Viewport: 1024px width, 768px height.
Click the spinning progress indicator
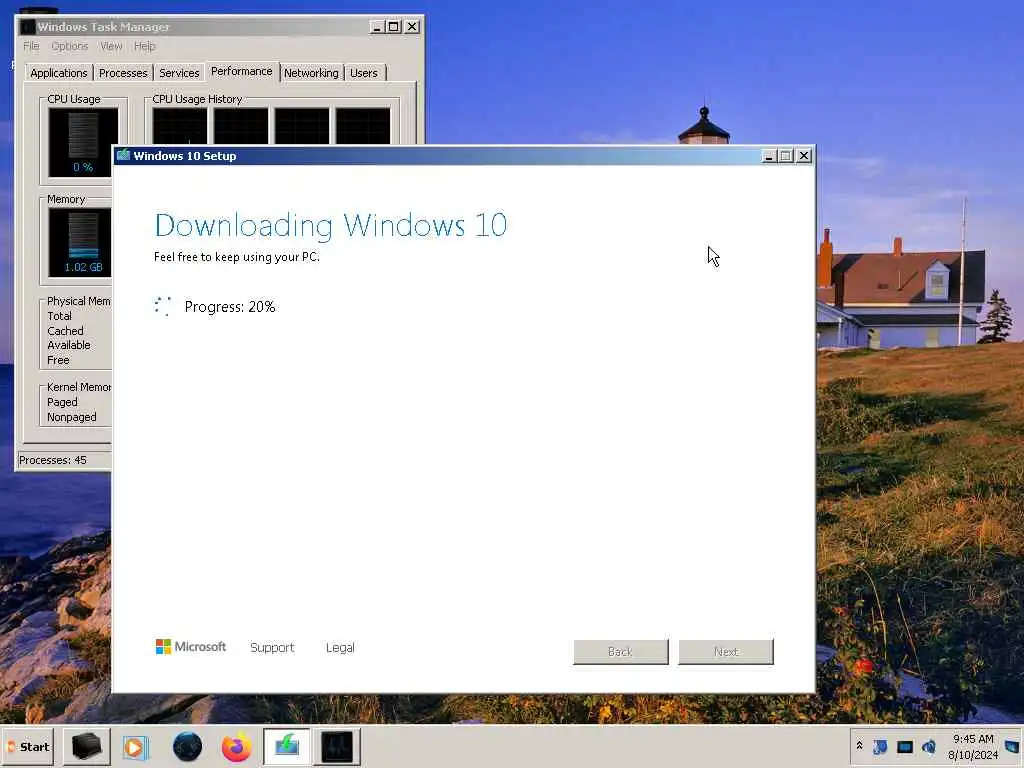pyautogui.click(x=163, y=306)
